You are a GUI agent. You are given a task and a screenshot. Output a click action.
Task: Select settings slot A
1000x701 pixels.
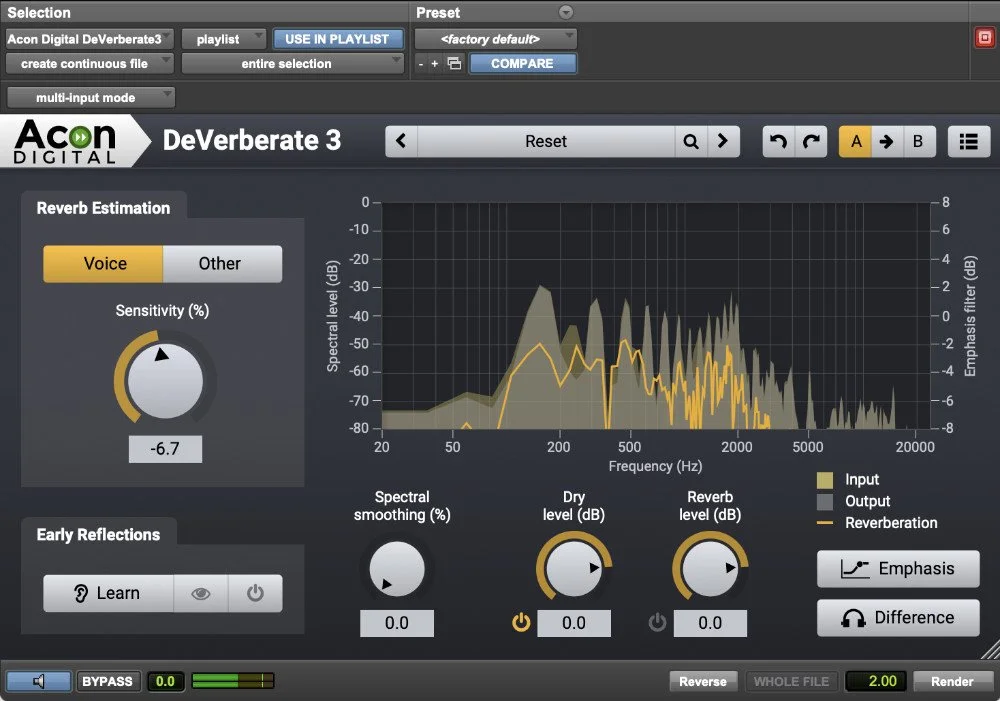(x=856, y=141)
